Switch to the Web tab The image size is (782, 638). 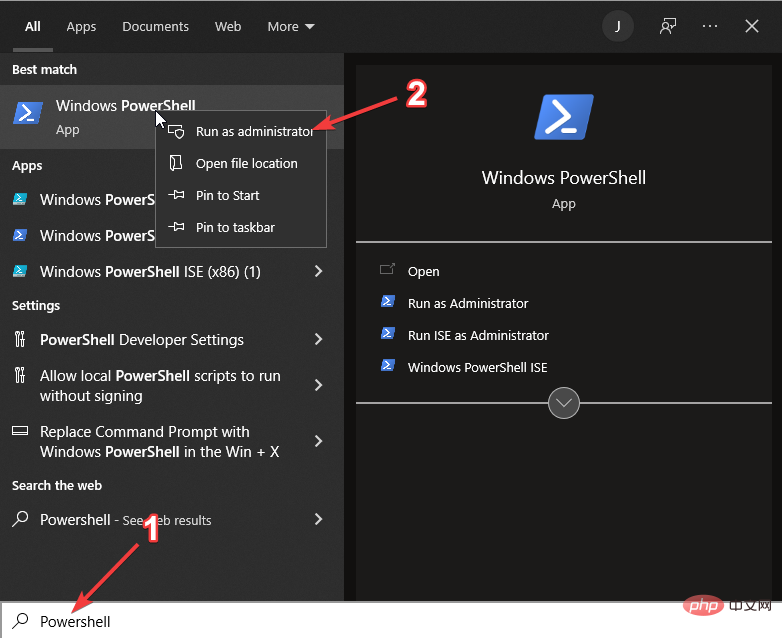tap(228, 26)
